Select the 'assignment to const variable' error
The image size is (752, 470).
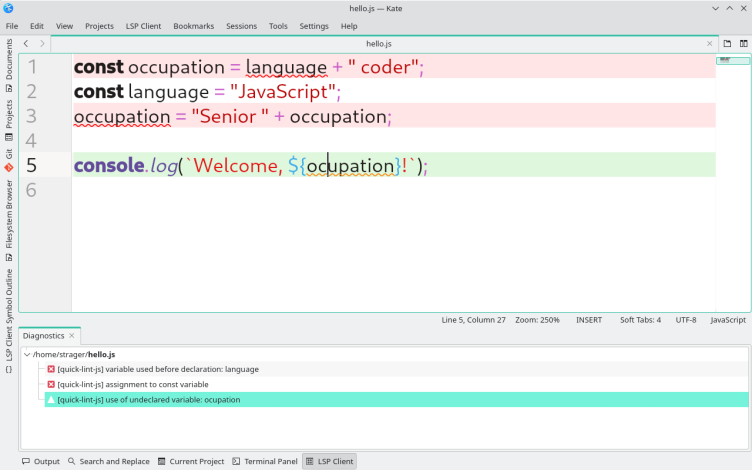132,384
